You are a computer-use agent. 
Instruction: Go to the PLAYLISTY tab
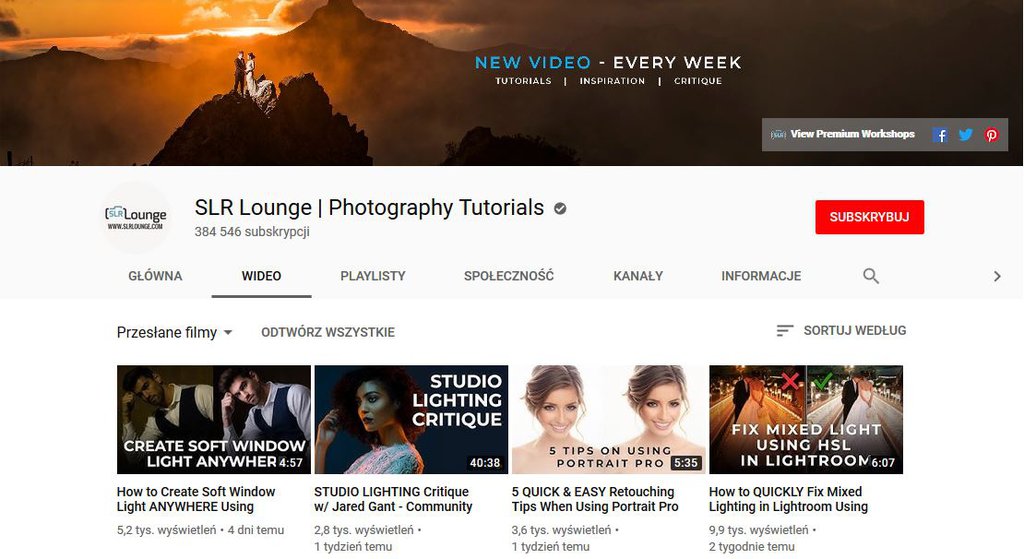[373, 276]
